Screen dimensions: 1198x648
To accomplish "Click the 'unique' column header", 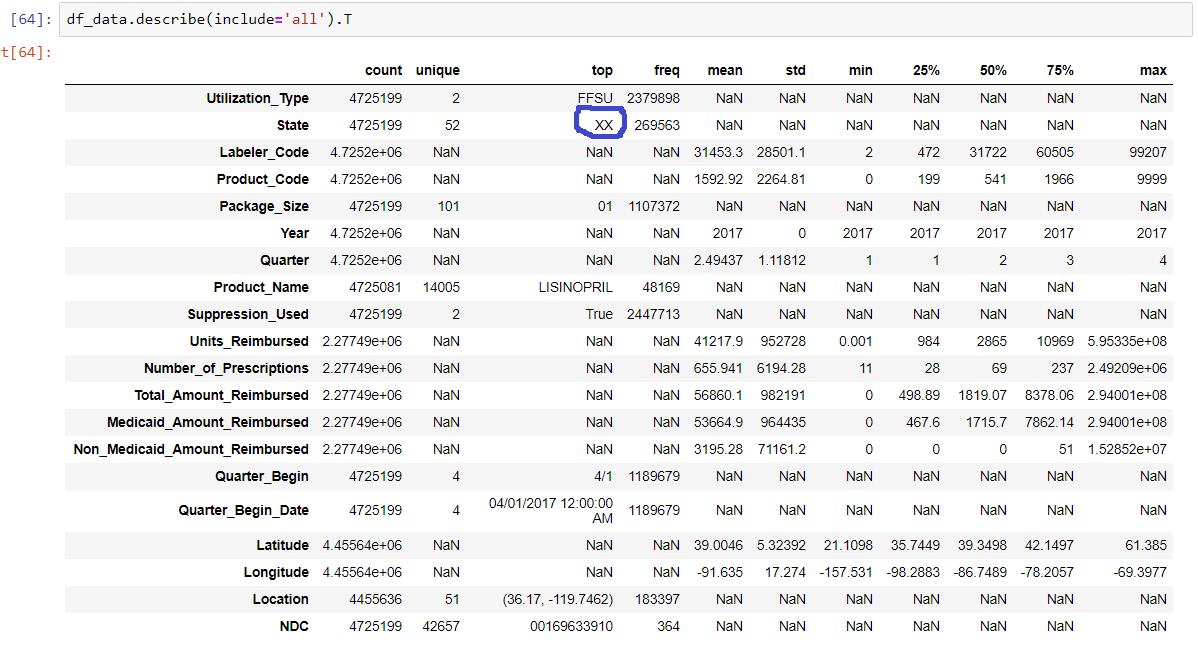I will pos(438,70).
